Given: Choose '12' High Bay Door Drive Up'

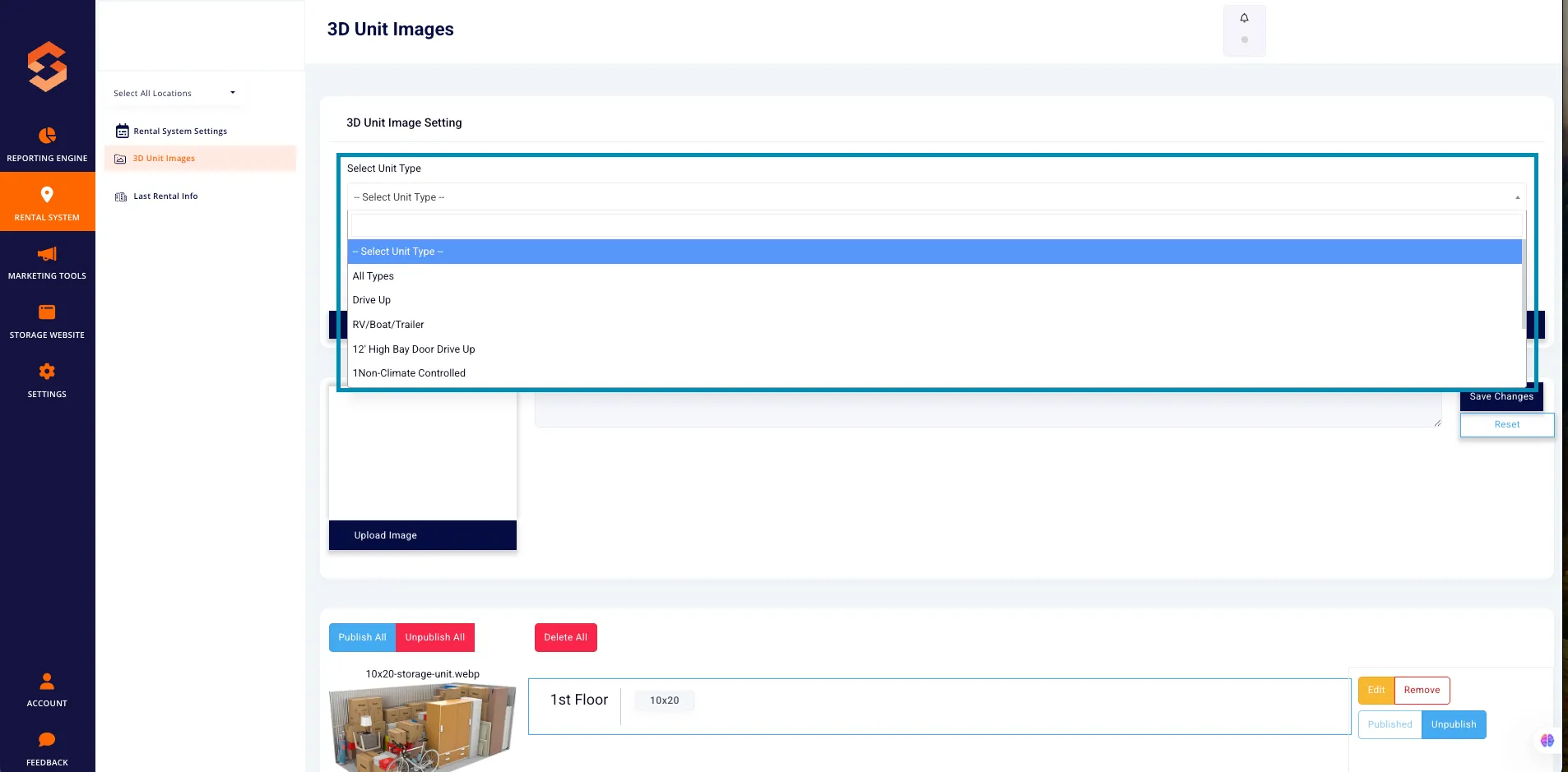Looking at the screenshot, I should tap(935, 349).
